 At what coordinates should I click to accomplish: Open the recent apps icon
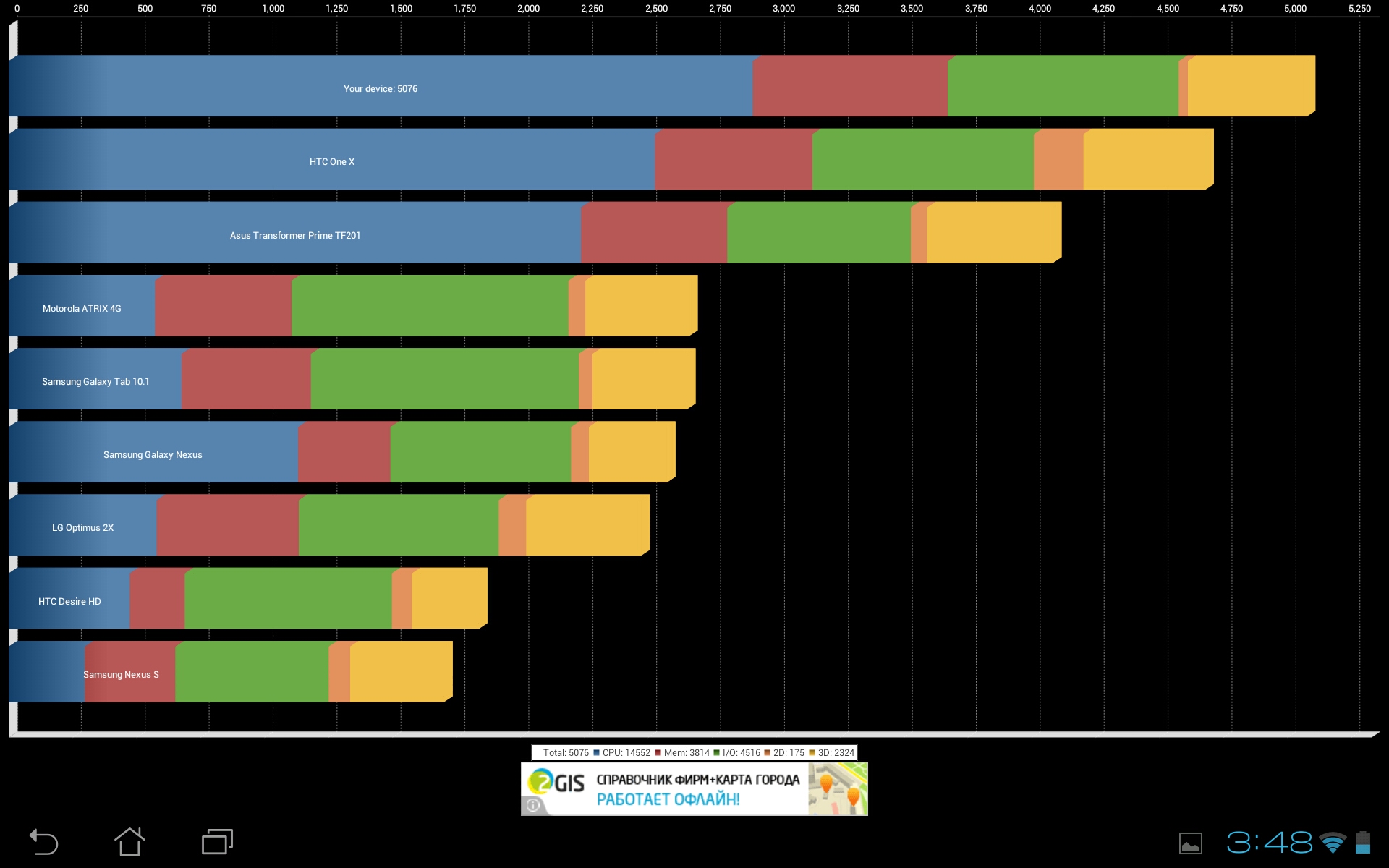217,842
